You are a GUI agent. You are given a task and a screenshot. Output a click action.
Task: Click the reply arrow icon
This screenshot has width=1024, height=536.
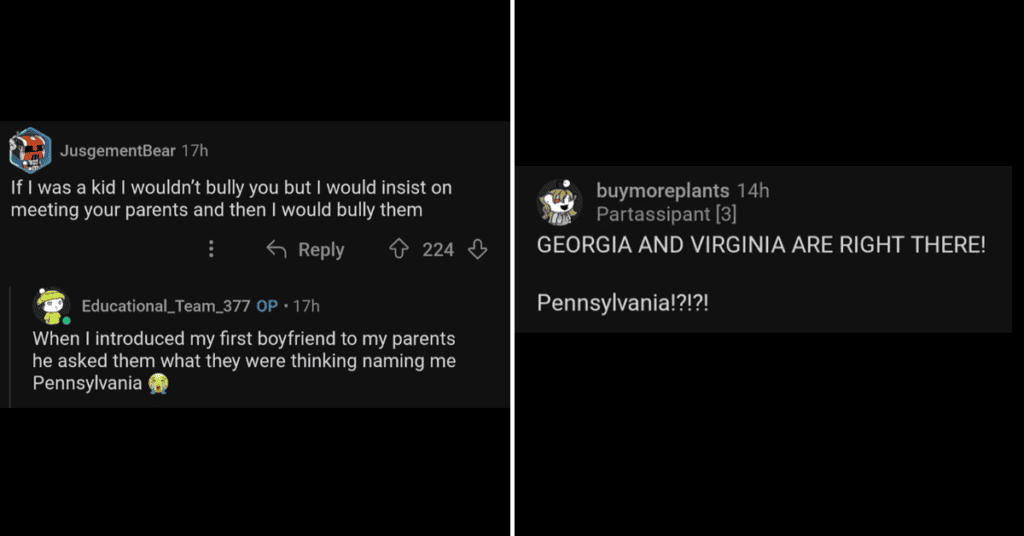click(277, 250)
